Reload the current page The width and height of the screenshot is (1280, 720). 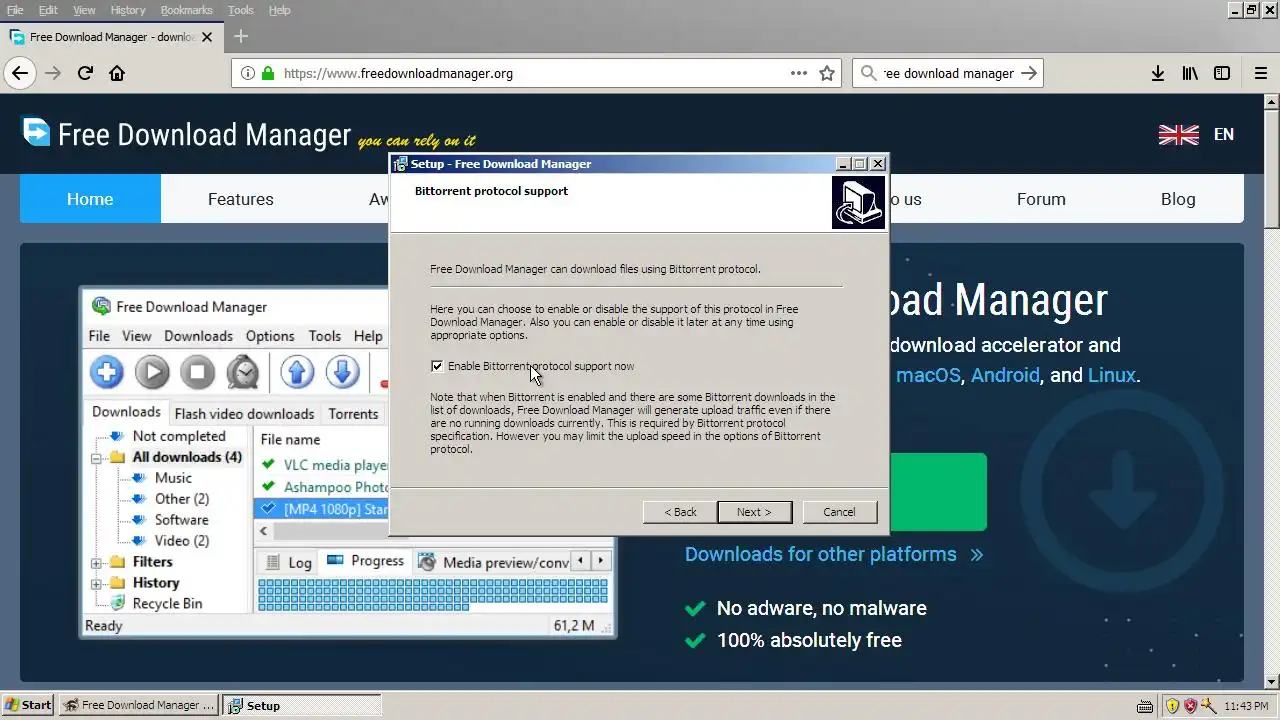click(85, 73)
